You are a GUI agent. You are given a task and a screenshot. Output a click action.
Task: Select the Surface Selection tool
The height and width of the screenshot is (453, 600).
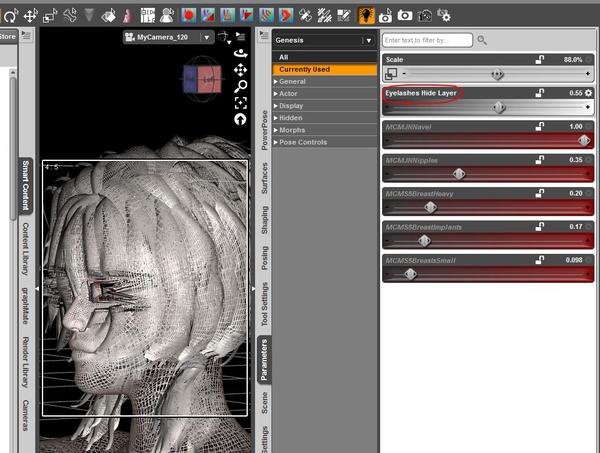(109, 16)
